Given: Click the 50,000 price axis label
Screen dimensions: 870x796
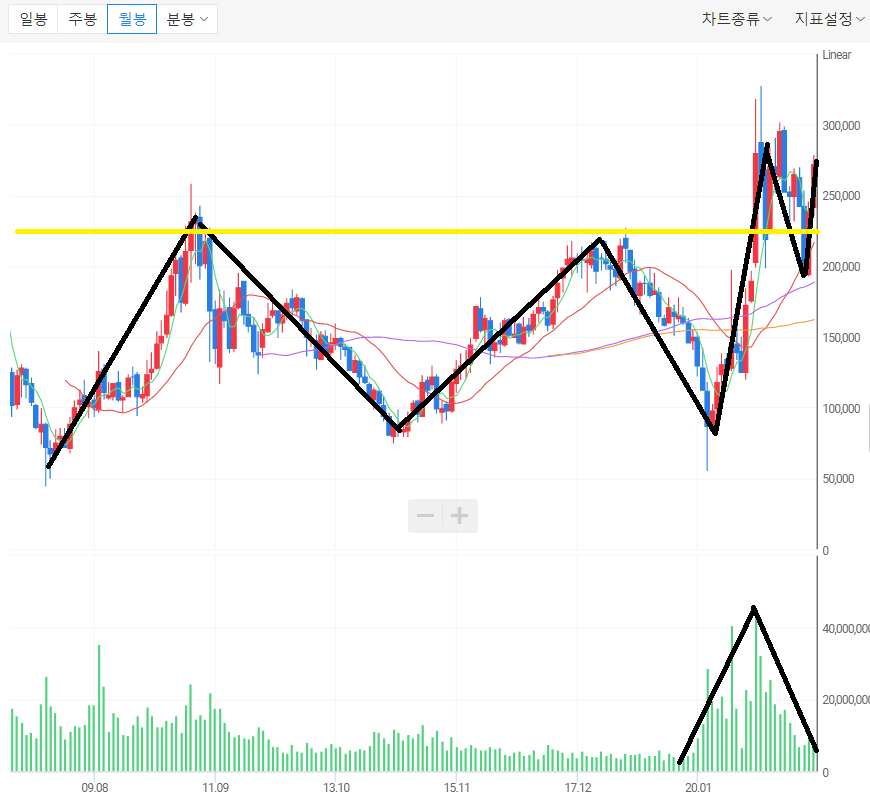Looking at the screenshot, I should [838, 479].
